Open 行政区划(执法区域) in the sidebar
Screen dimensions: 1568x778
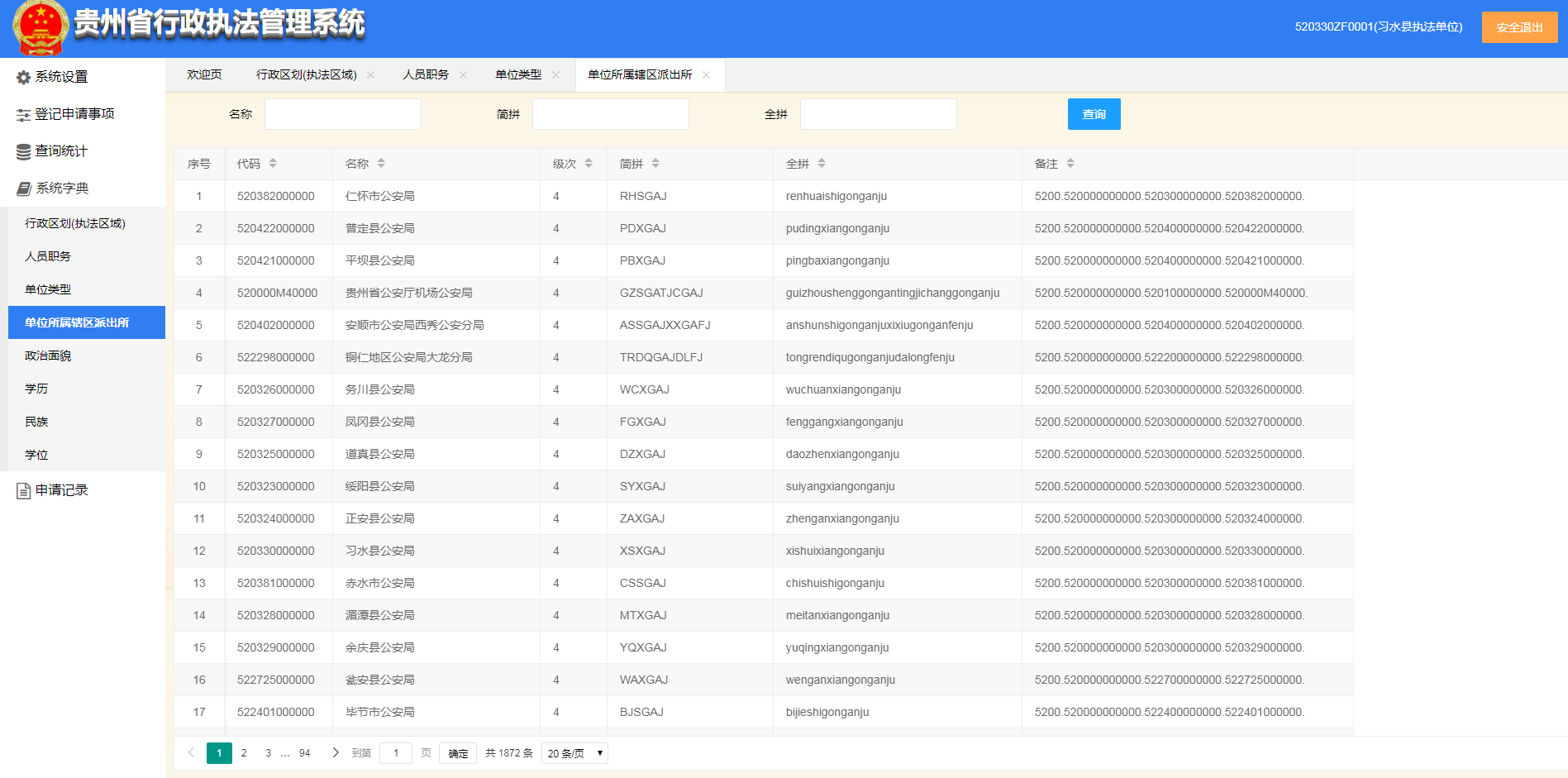point(87,223)
